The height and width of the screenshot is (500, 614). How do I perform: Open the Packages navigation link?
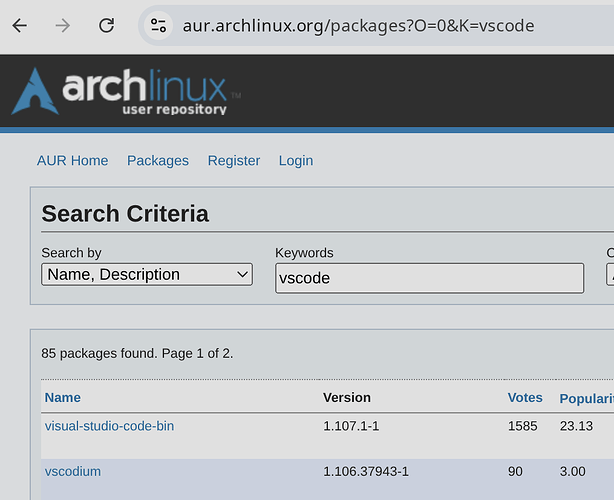tap(158, 160)
